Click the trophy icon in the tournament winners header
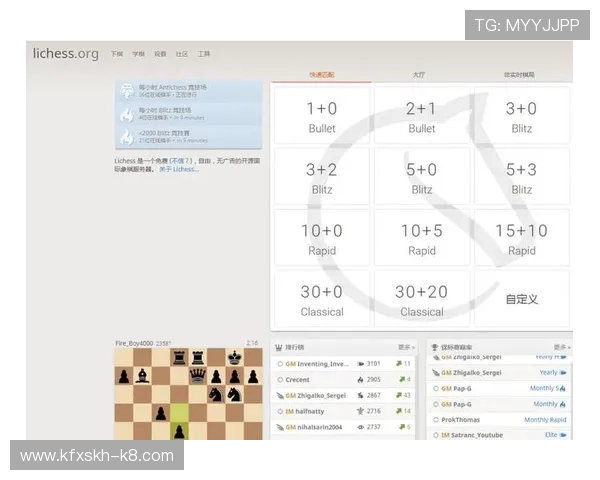The image size is (600, 480). 433,348
